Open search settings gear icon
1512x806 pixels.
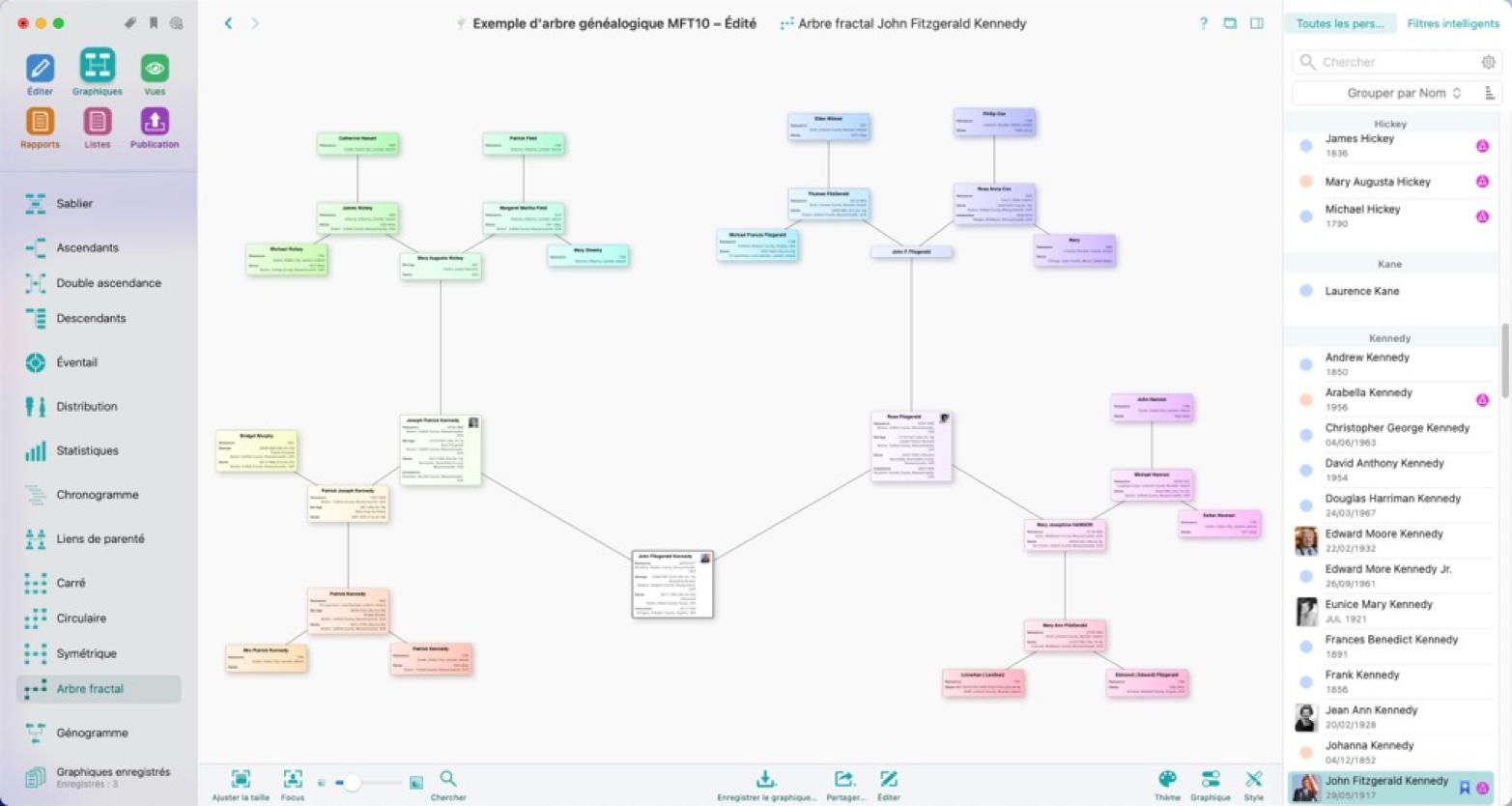[x=1488, y=62]
